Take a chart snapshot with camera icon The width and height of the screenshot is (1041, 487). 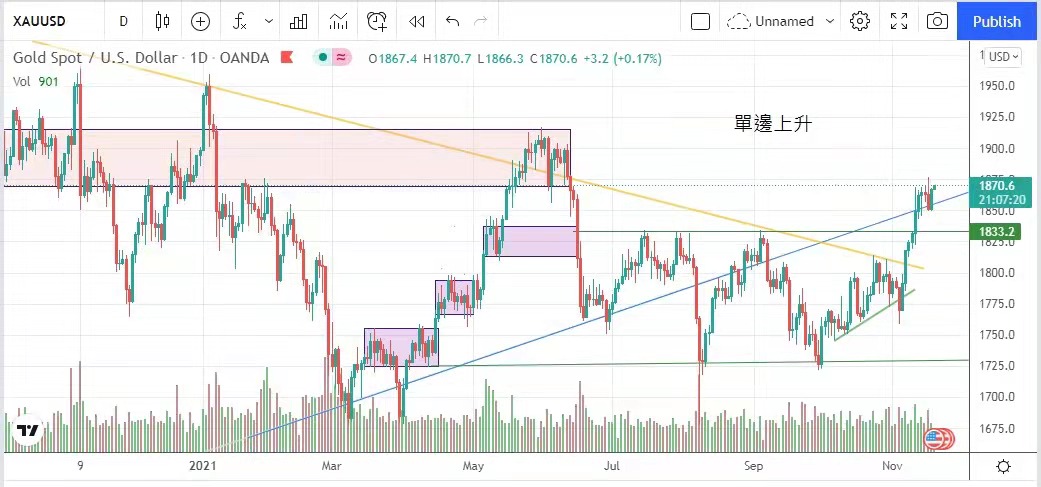[x=937, y=21]
